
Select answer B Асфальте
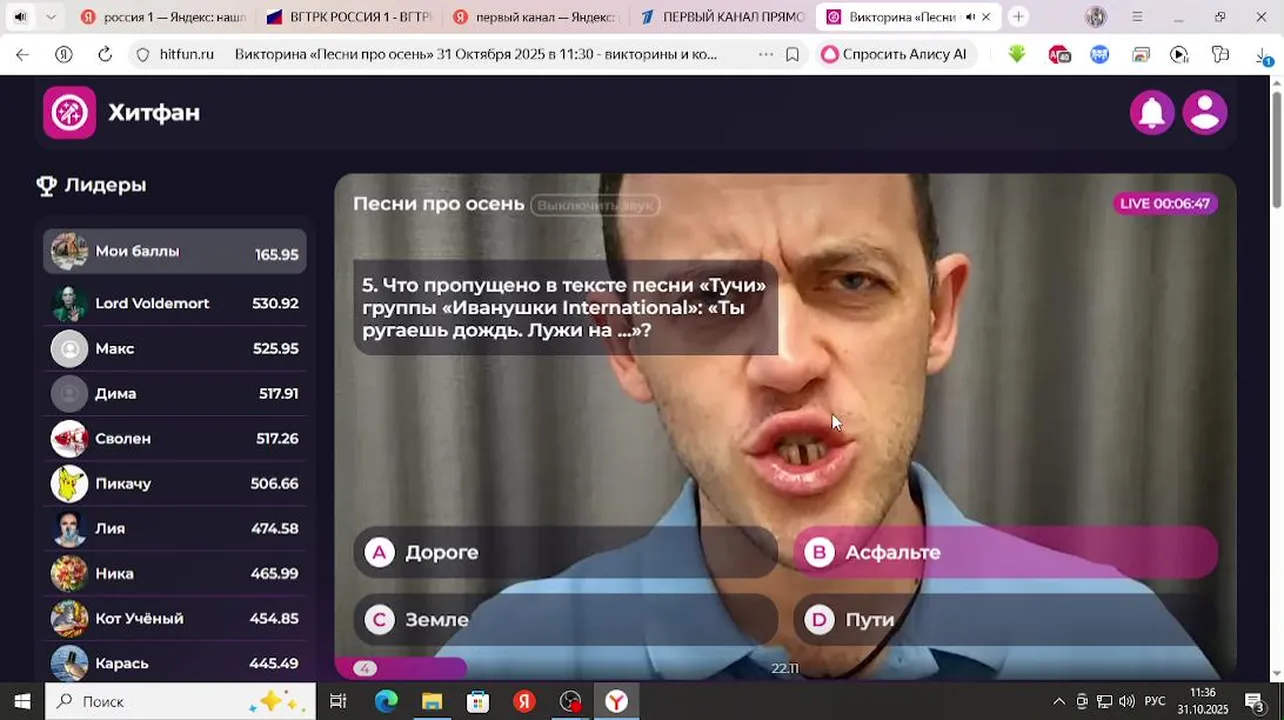1005,553
